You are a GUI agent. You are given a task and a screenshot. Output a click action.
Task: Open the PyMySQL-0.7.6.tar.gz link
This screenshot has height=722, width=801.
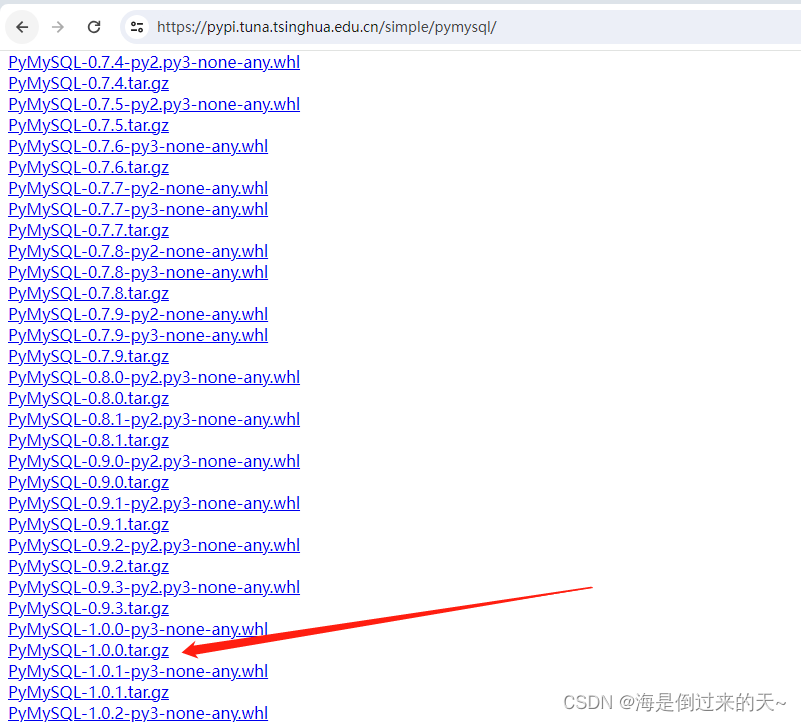pos(88,167)
